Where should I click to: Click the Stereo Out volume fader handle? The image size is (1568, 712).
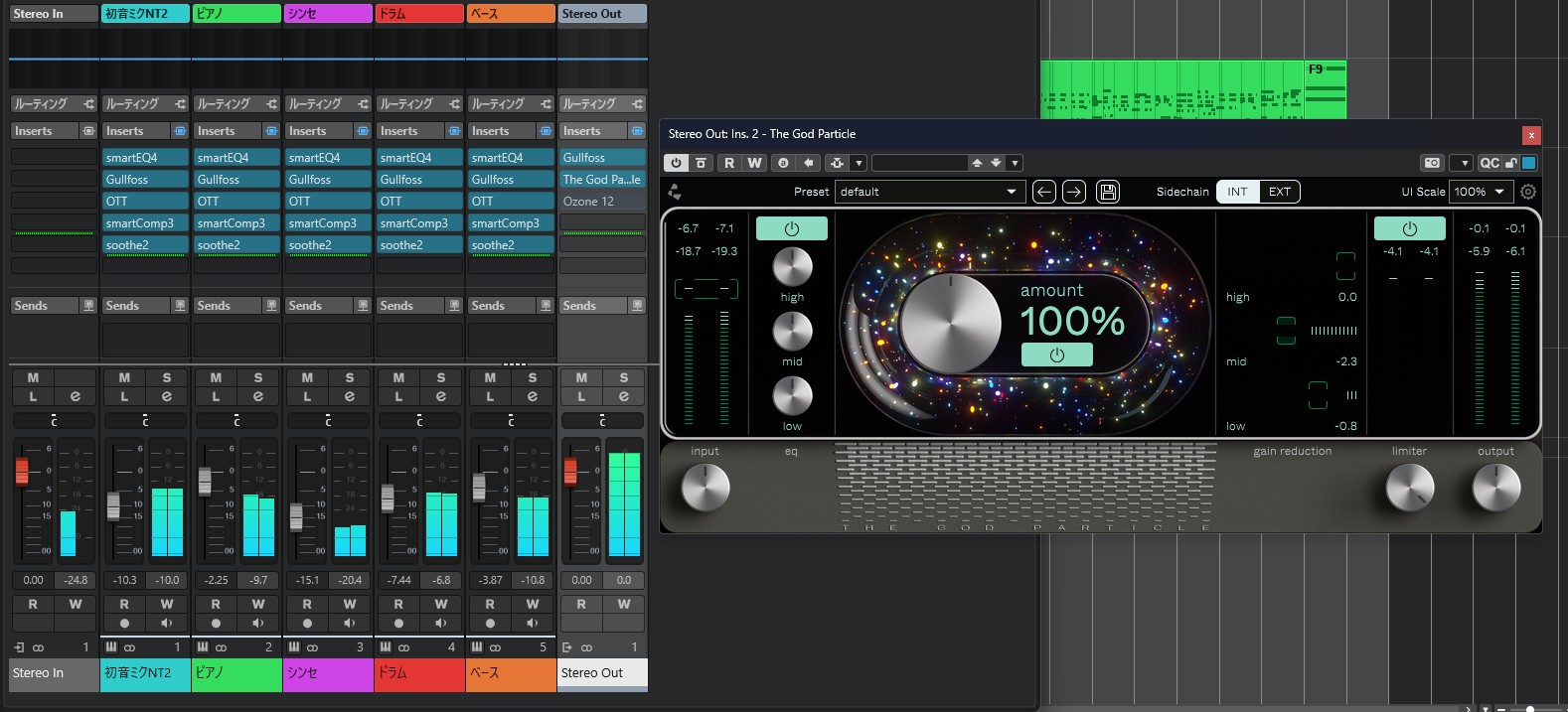570,471
